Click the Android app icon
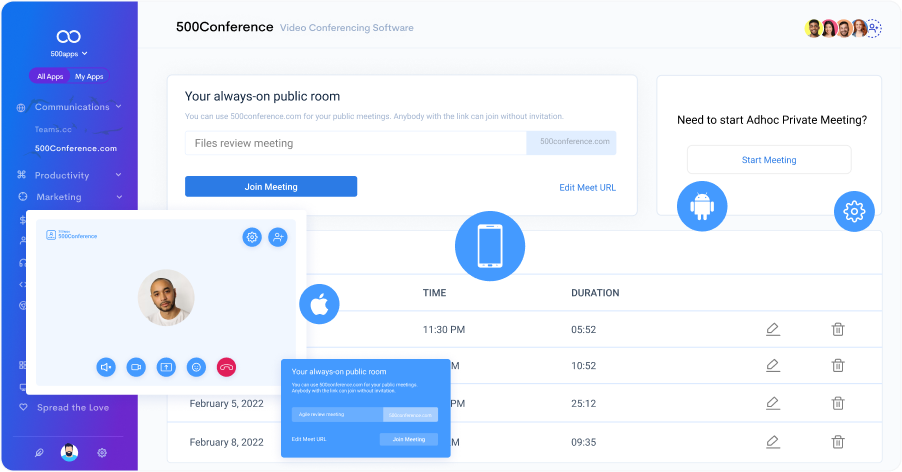902x472 pixels. 702,207
